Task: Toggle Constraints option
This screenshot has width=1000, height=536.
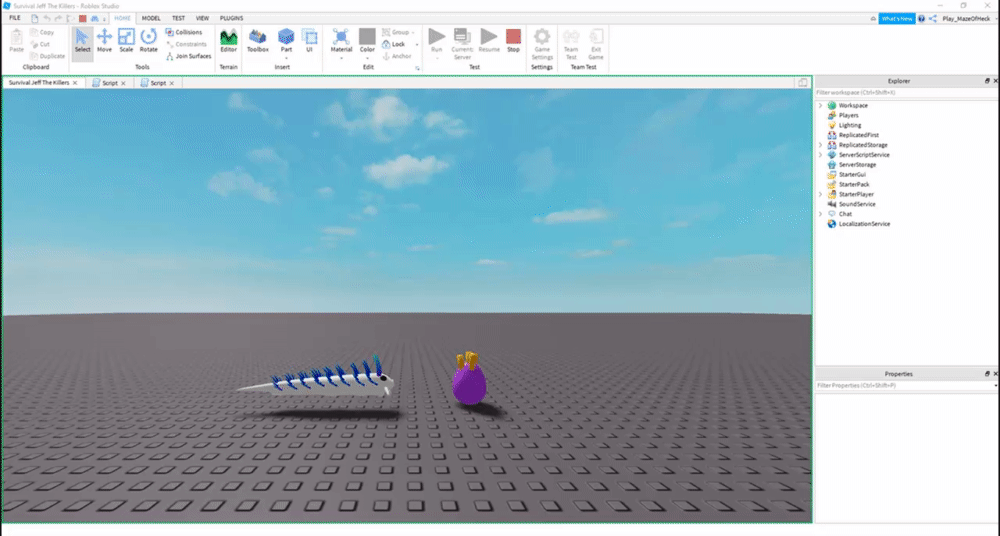Action: click(x=186, y=44)
